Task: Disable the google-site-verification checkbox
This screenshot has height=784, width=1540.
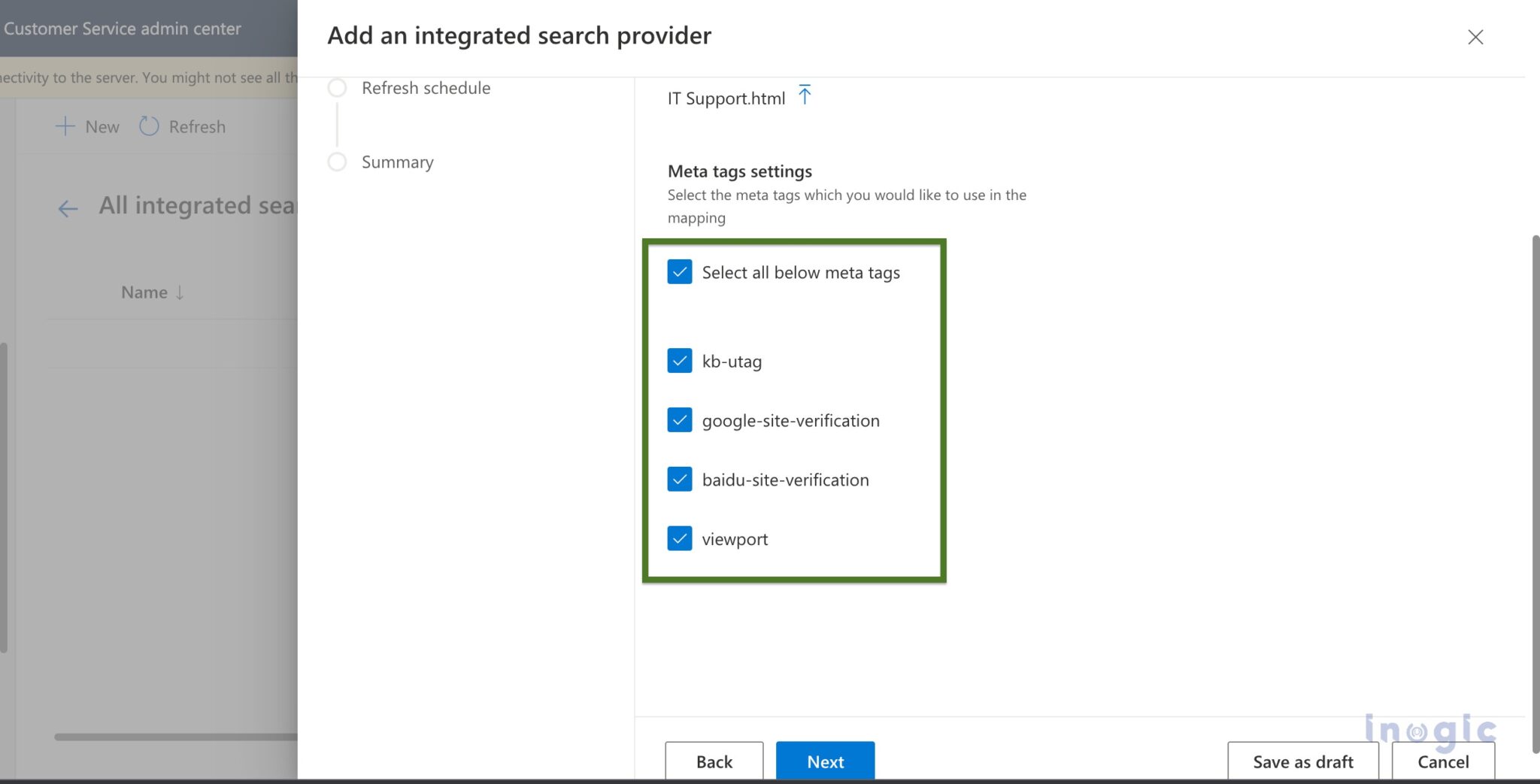Action: click(679, 419)
